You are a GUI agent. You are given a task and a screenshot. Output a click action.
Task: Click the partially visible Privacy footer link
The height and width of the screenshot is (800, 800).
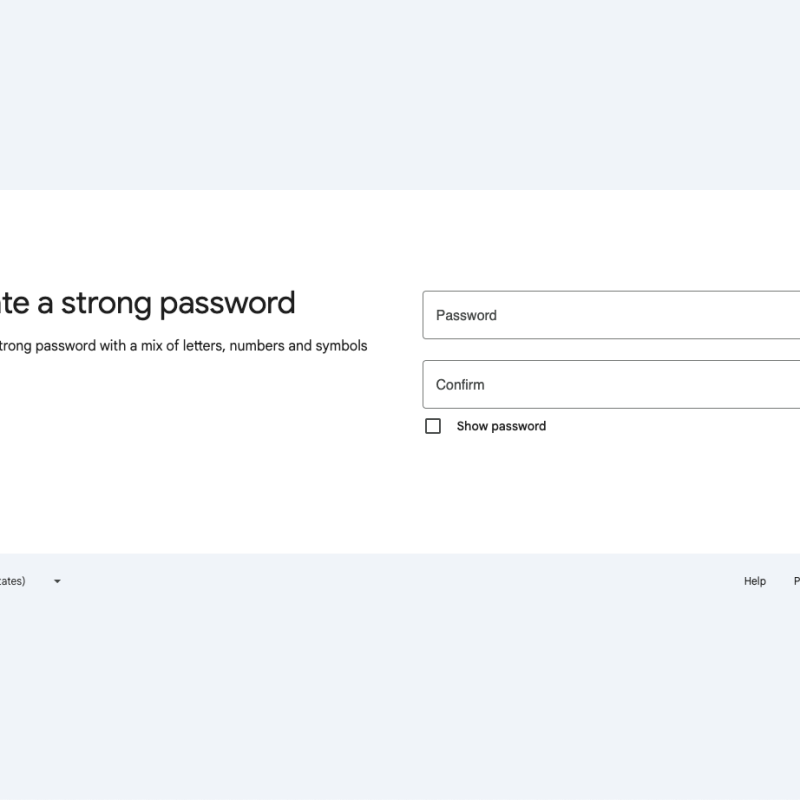pos(796,581)
